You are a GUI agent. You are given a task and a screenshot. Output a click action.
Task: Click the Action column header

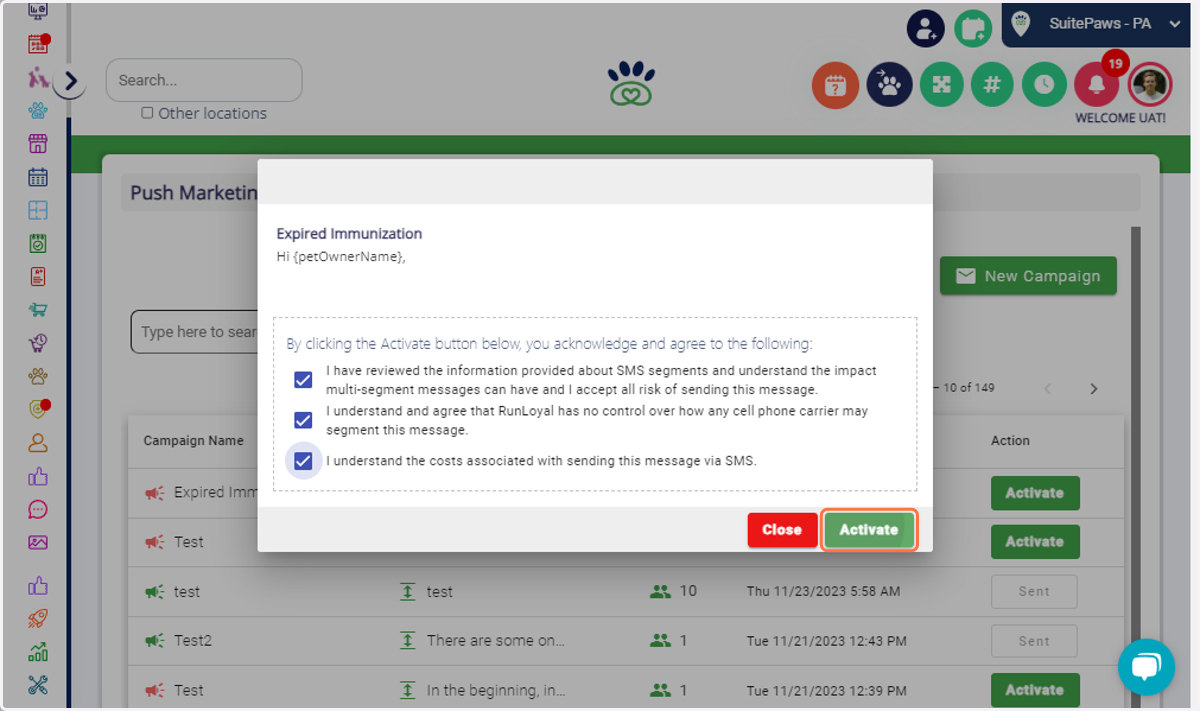coord(1010,441)
